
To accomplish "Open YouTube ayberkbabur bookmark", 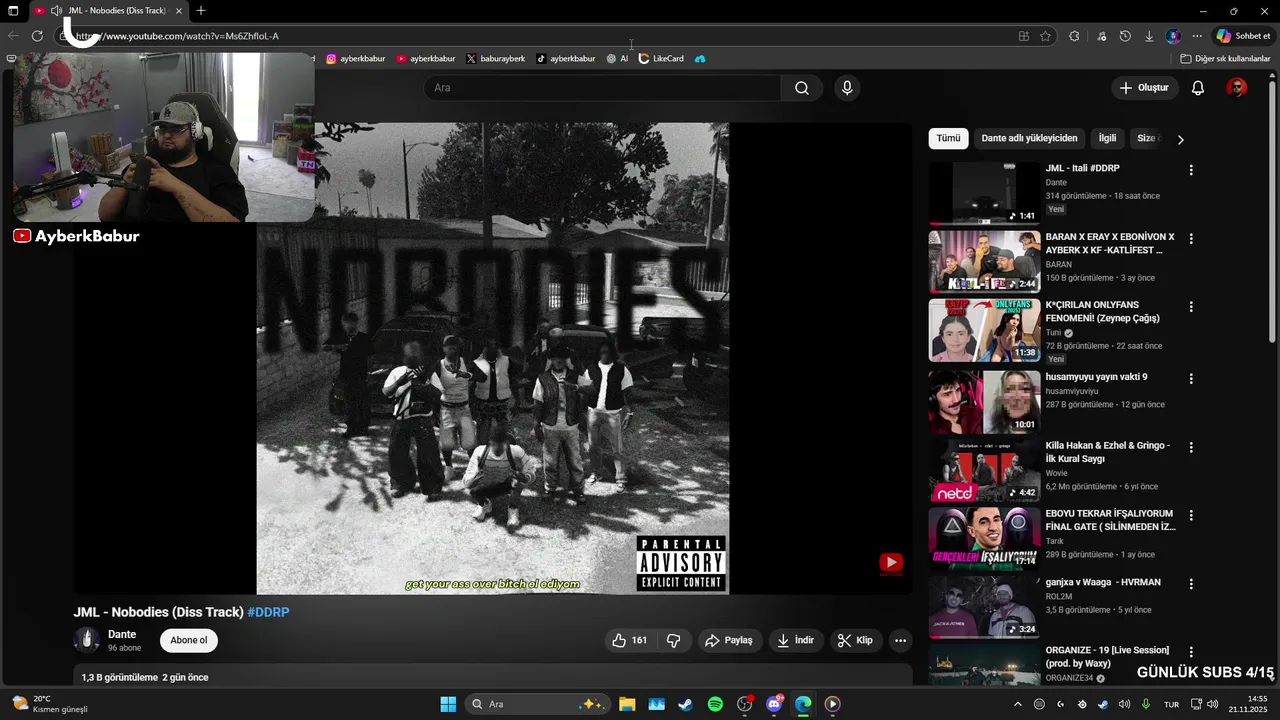I will 425,59.
